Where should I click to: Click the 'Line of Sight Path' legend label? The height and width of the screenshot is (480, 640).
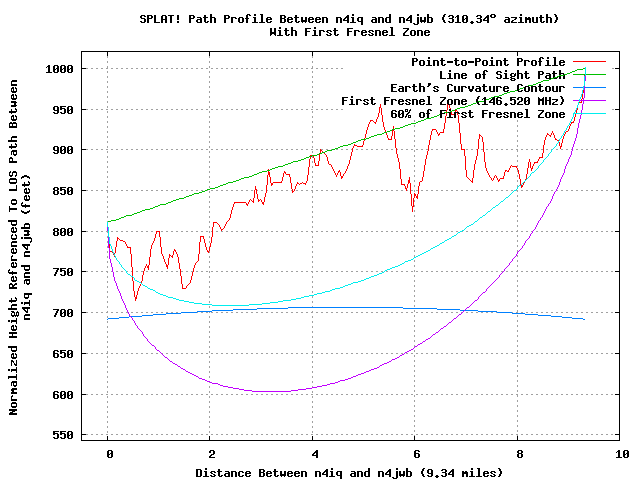[x=502, y=75]
